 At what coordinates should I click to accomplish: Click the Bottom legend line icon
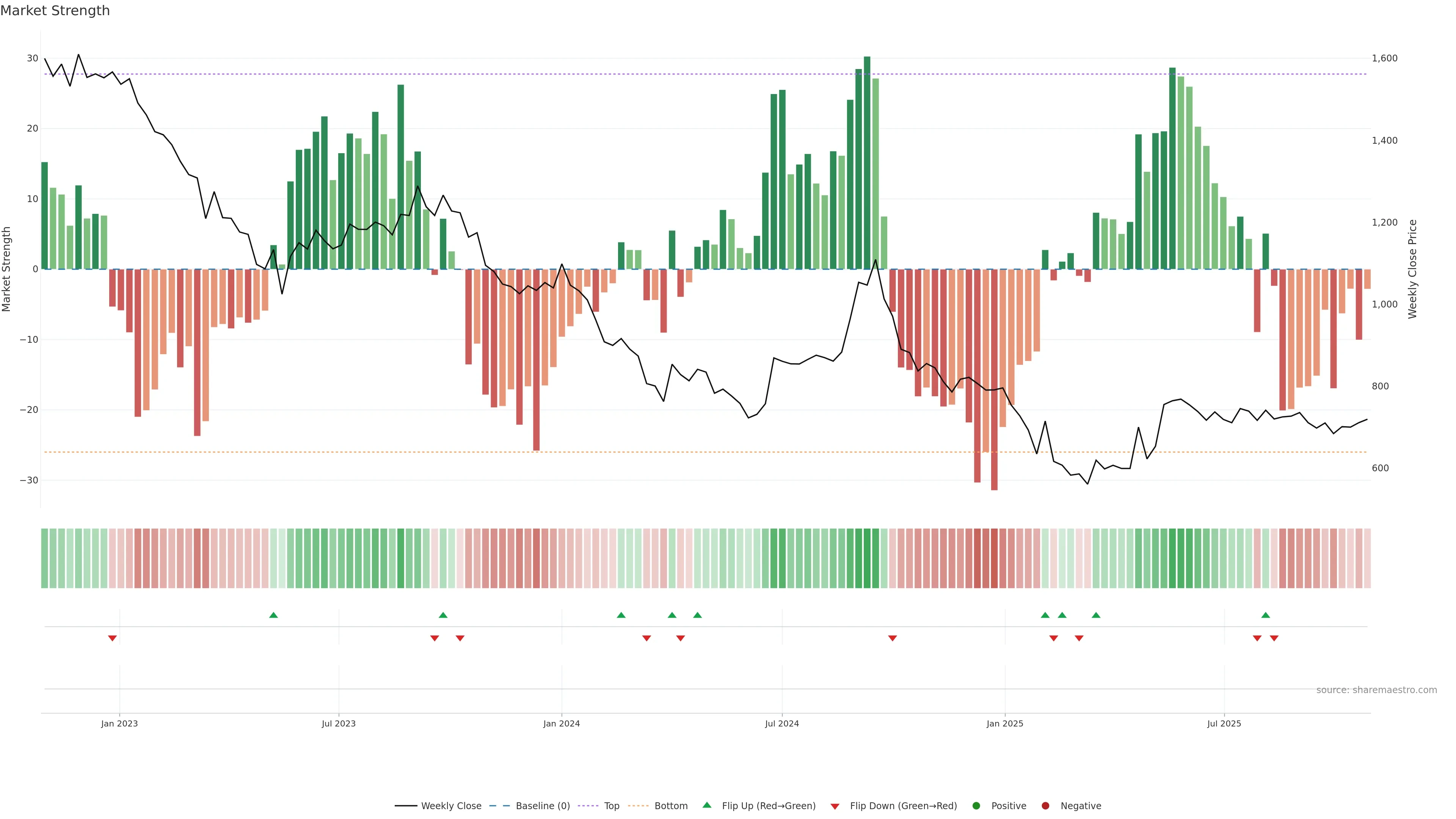tap(638, 806)
